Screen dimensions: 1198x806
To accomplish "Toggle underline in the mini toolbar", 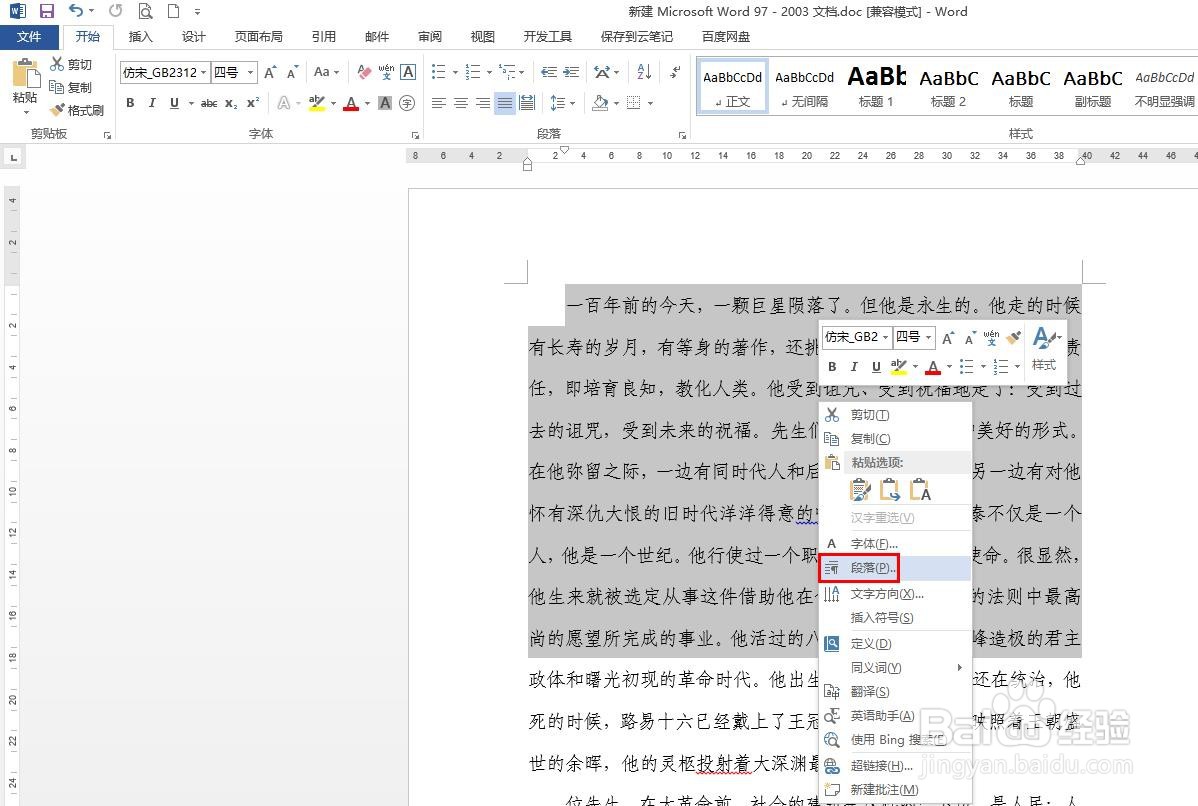I will coord(876,367).
